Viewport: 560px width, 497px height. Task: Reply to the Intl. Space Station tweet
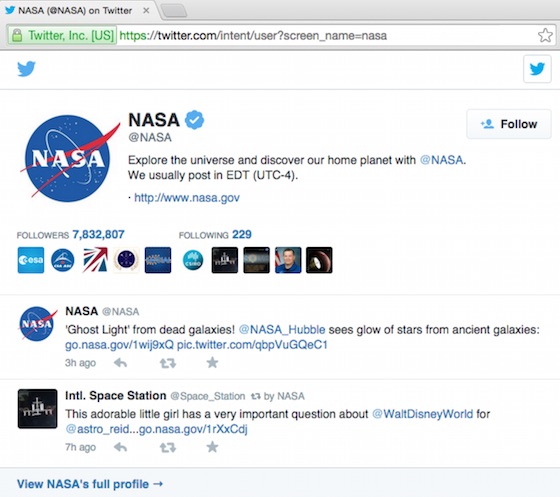point(120,447)
